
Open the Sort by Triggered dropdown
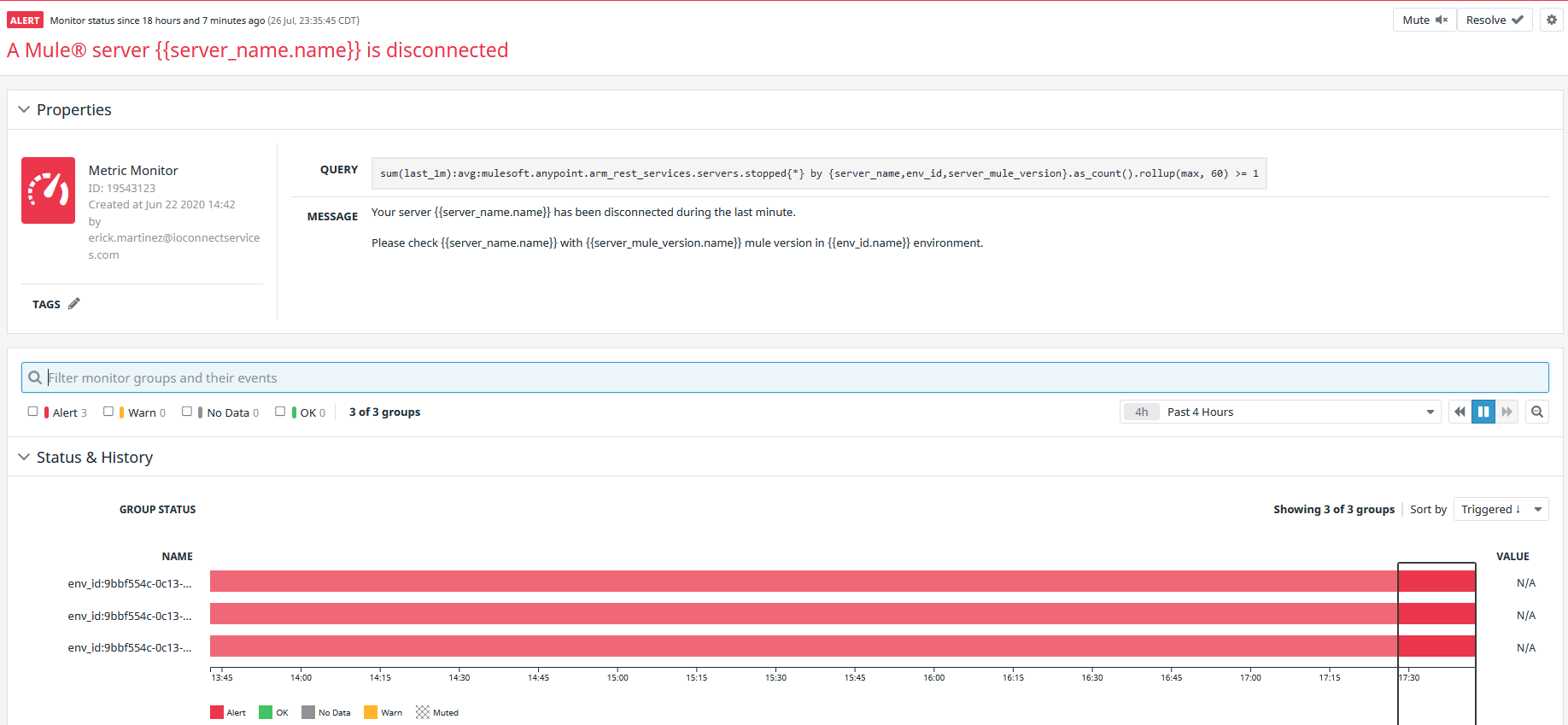click(x=1501, y=509)
